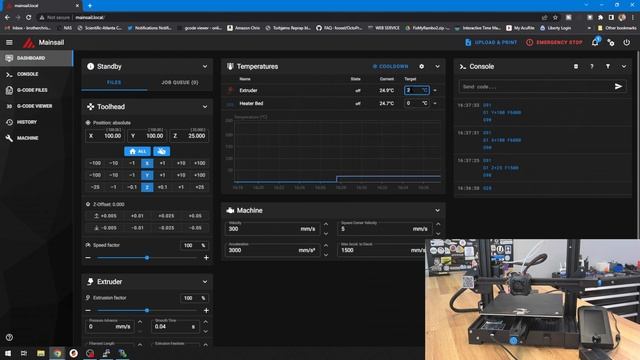Open Console in the sidebar

(37, 74)
